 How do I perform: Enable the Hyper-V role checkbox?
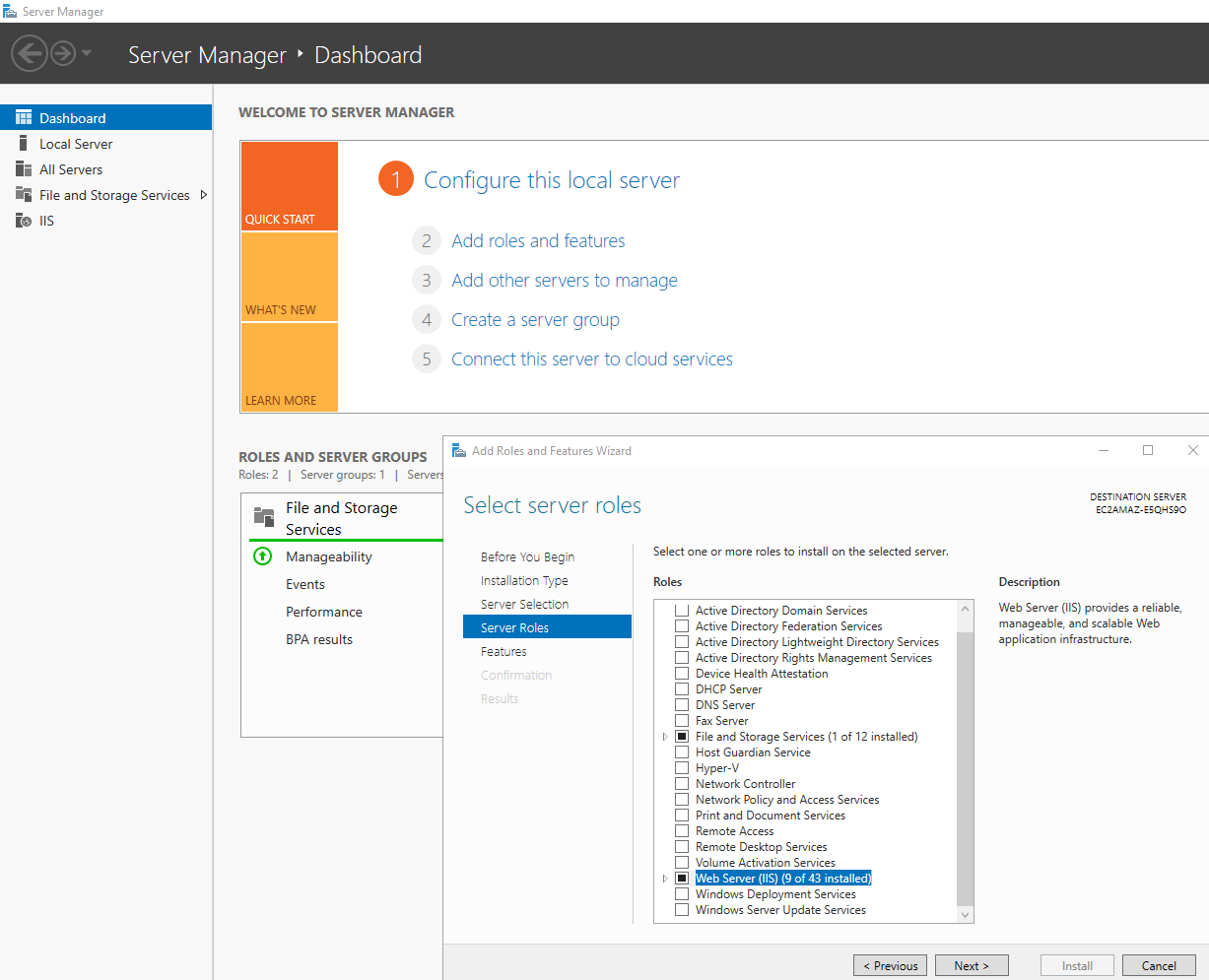pos(682,768)
